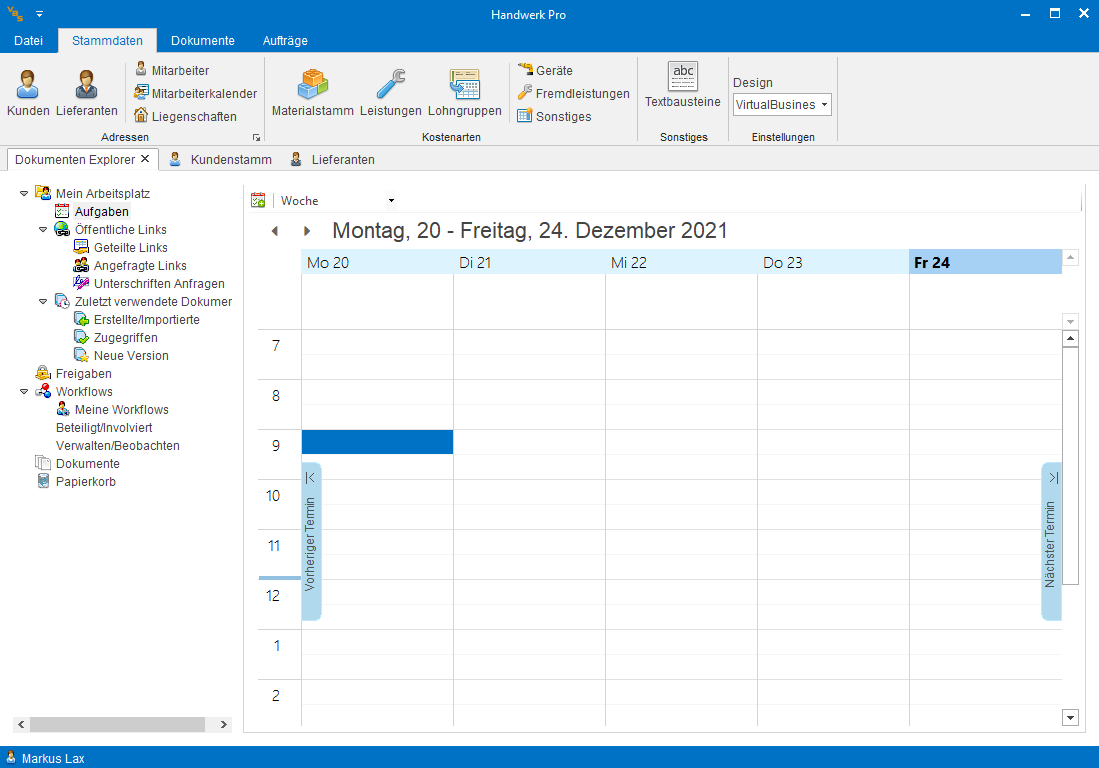Open the Datei menu tab
The width and height of the screenshot is (1099, 768).
29,41
